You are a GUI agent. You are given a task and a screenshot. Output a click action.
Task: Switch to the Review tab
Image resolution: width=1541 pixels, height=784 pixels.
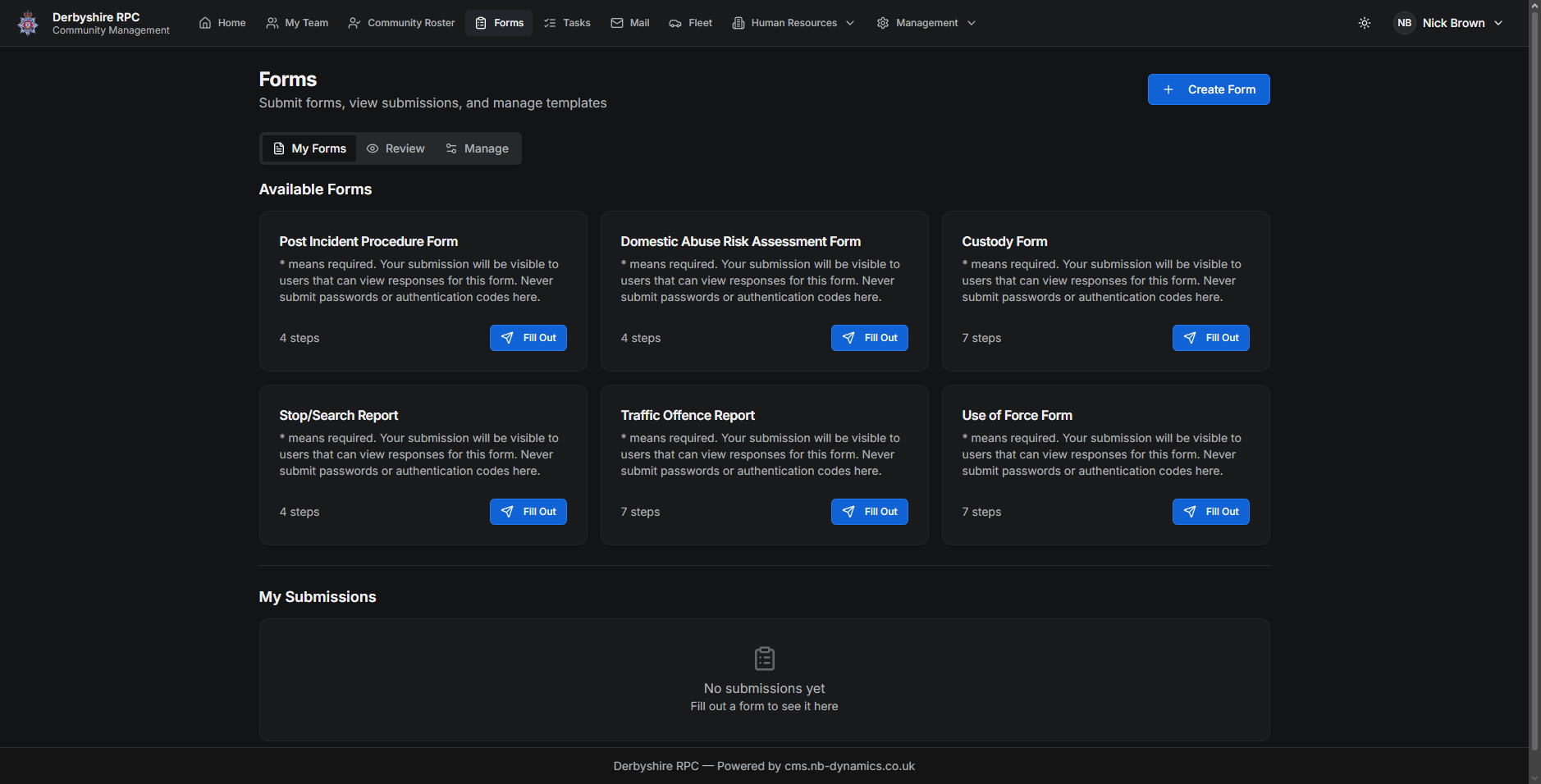396,148
